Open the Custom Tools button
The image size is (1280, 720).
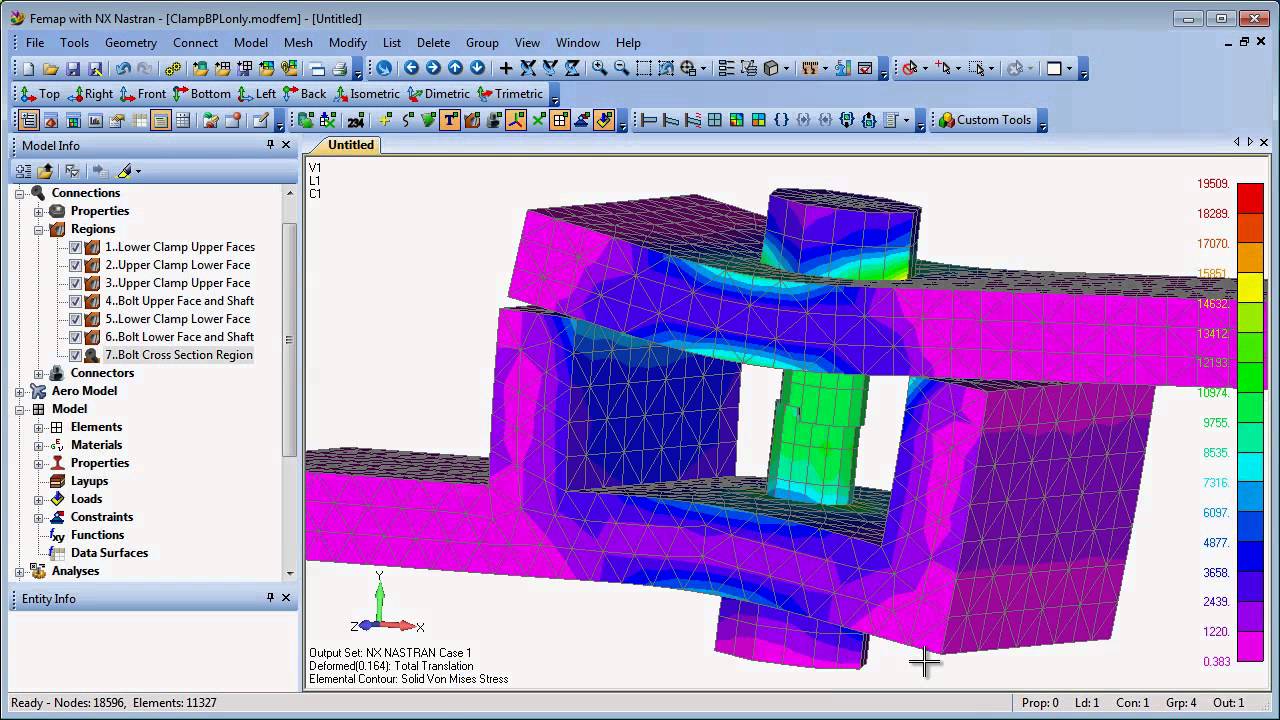pyautogui.click(x=984, y=120)
